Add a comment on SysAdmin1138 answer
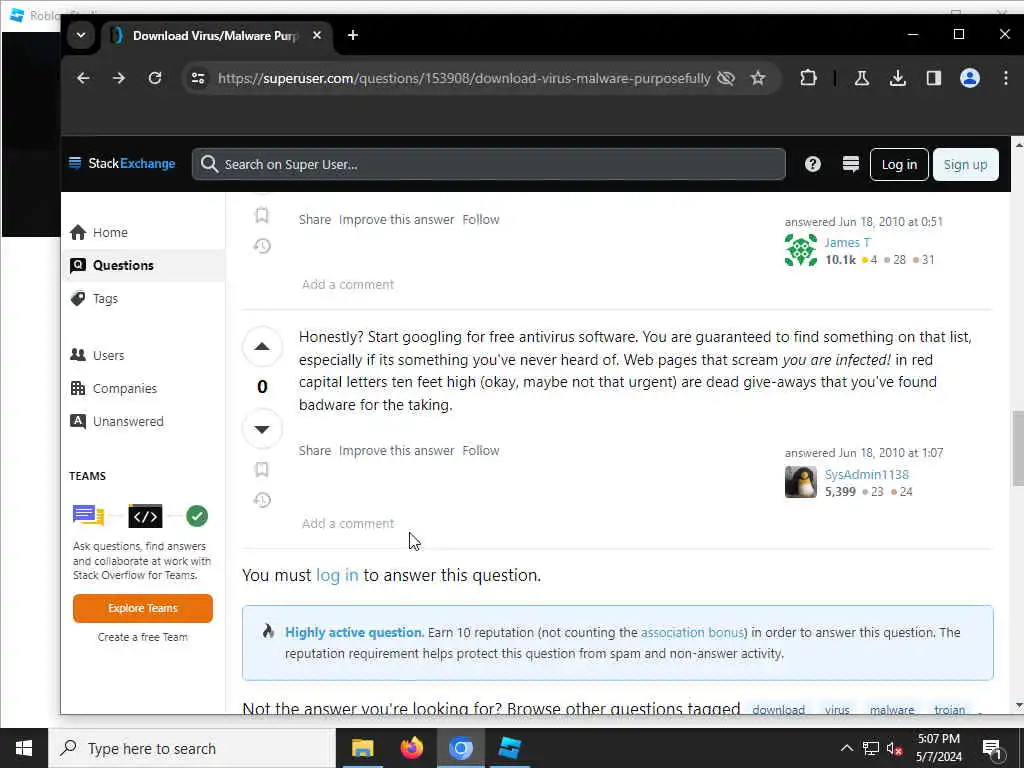This screenshot has height=768, width=1024. pyautogui.click(x=347, y=524)
